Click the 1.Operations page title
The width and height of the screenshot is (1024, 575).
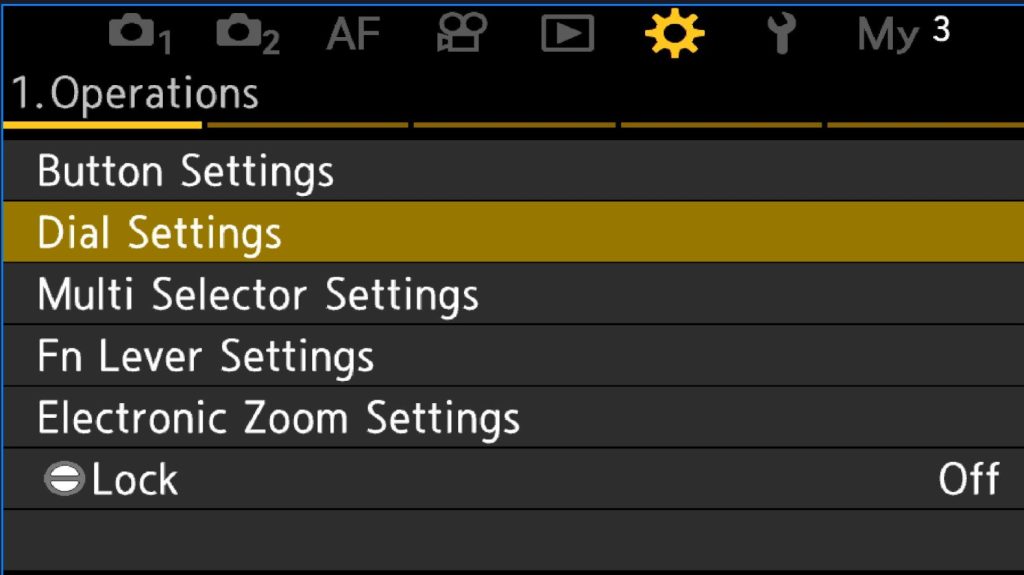[134, 94]
